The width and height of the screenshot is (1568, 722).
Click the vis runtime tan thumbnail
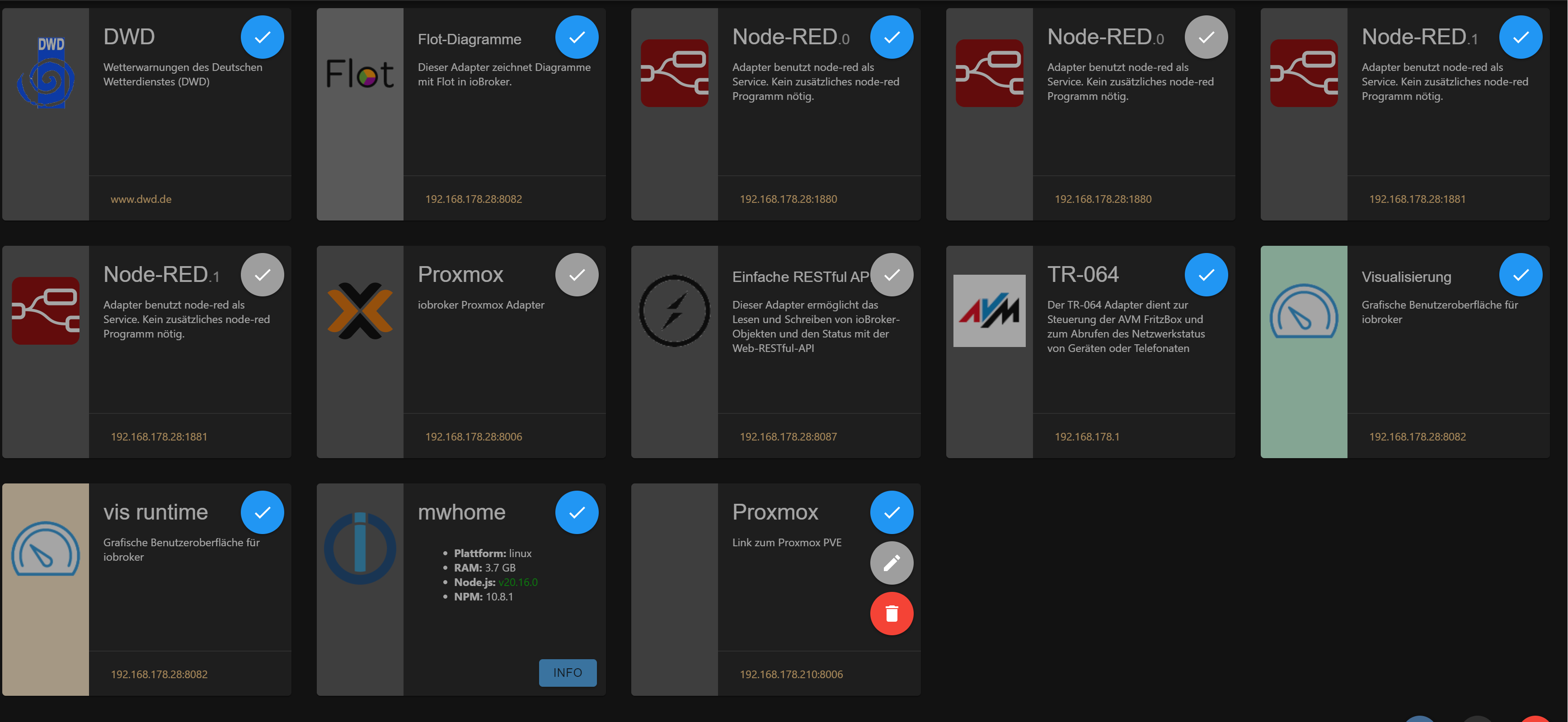point(46,589)
